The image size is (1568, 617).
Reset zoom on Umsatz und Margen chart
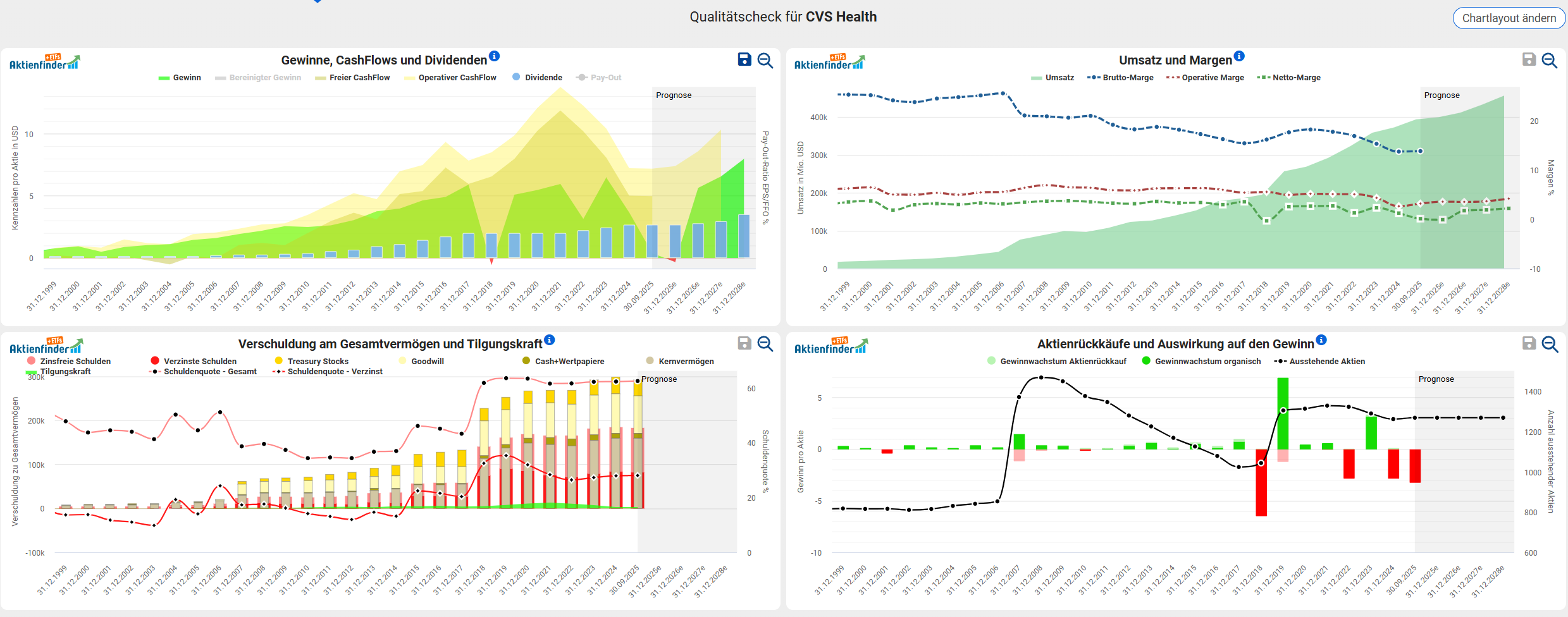1550,60
